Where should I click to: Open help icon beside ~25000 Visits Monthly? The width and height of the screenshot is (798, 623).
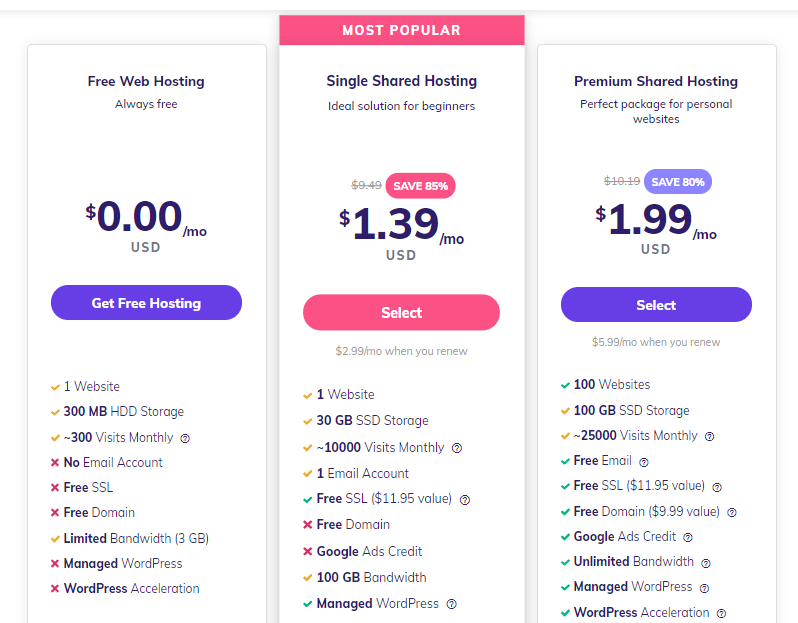[709, 436]
